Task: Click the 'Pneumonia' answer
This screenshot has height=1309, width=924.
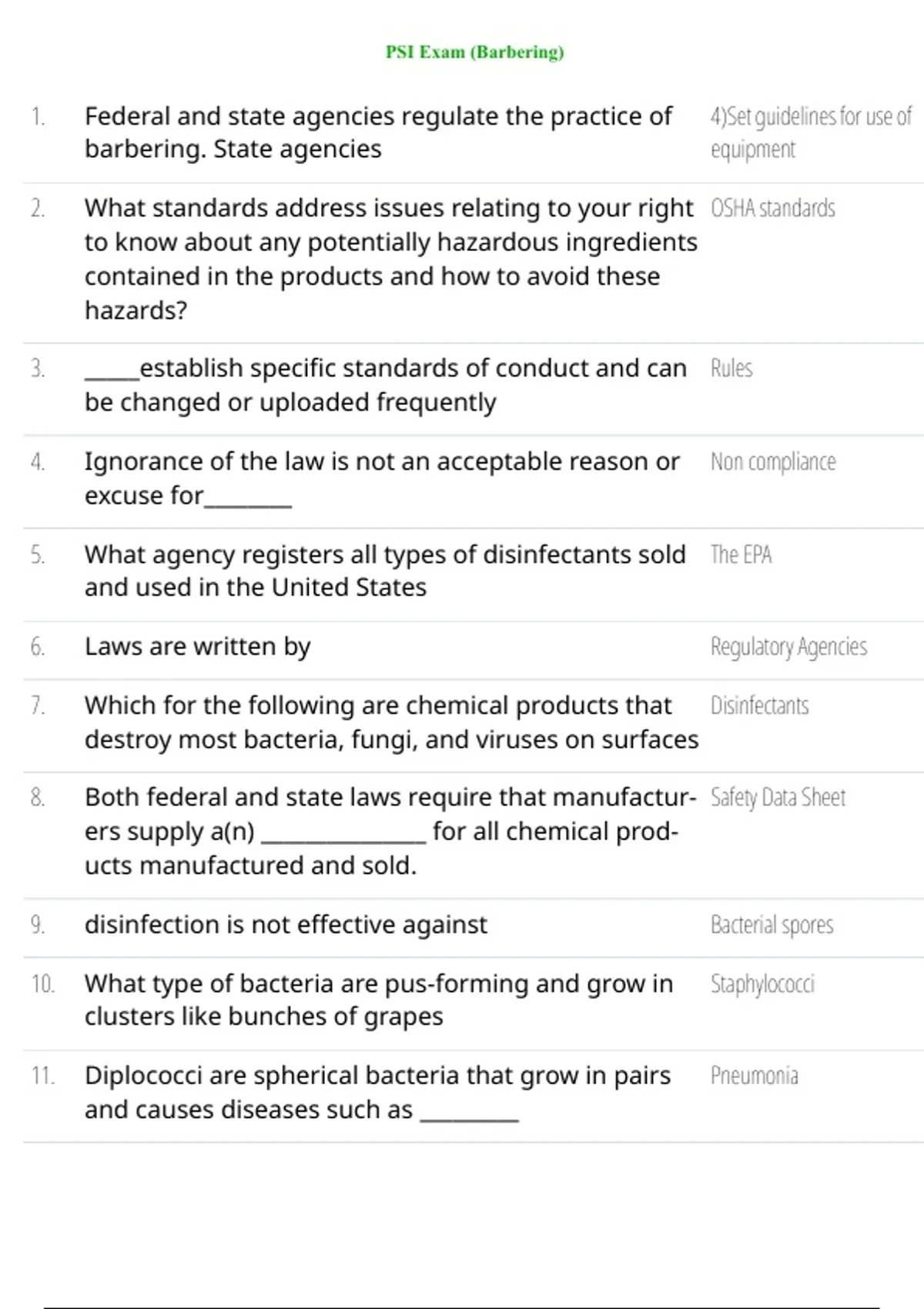Action: point(754,1076)
